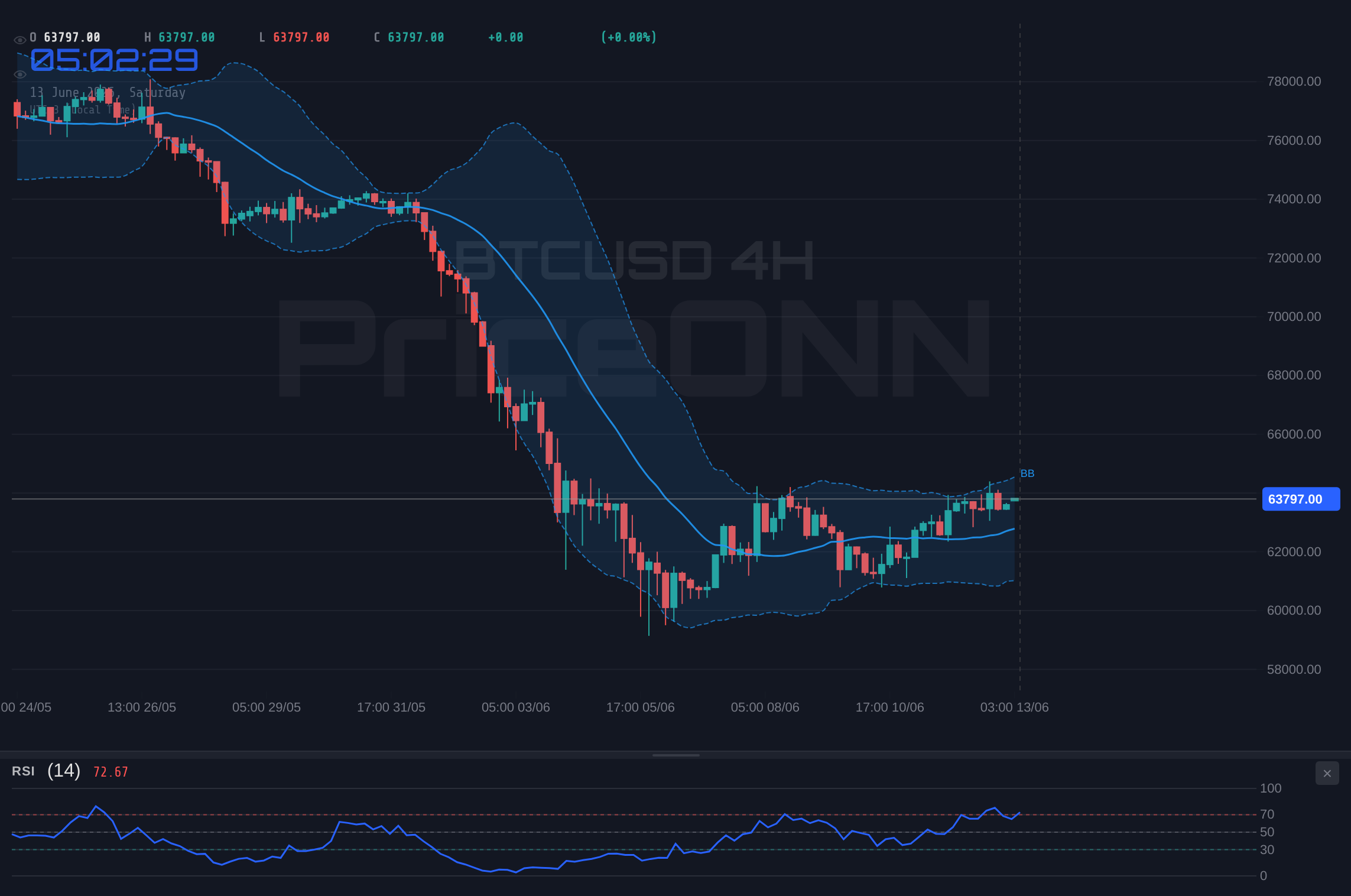Click the RSI scale label 100
1351x896 pixels.
point(1271,788)
